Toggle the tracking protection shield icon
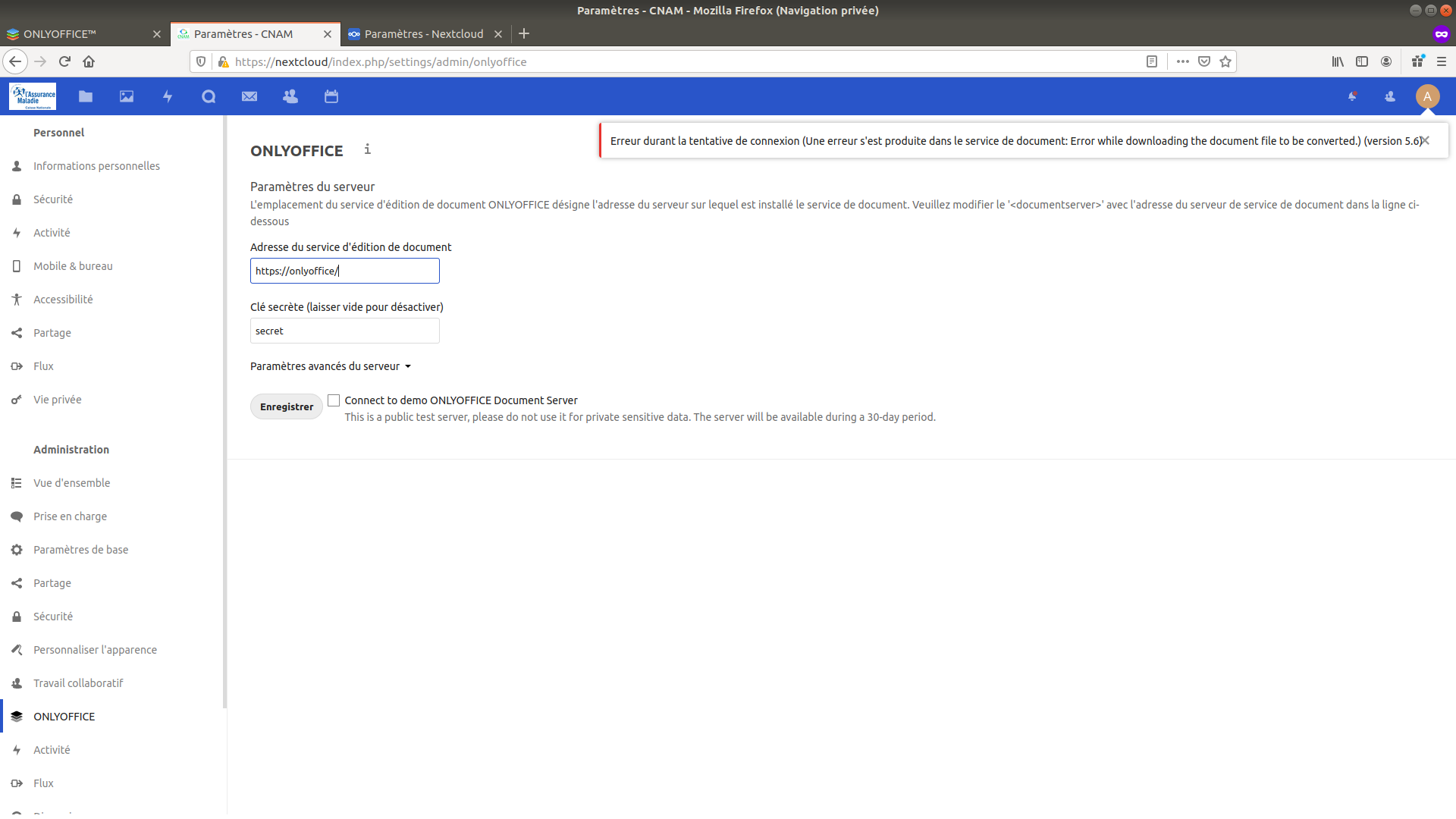 click(199, 61)
